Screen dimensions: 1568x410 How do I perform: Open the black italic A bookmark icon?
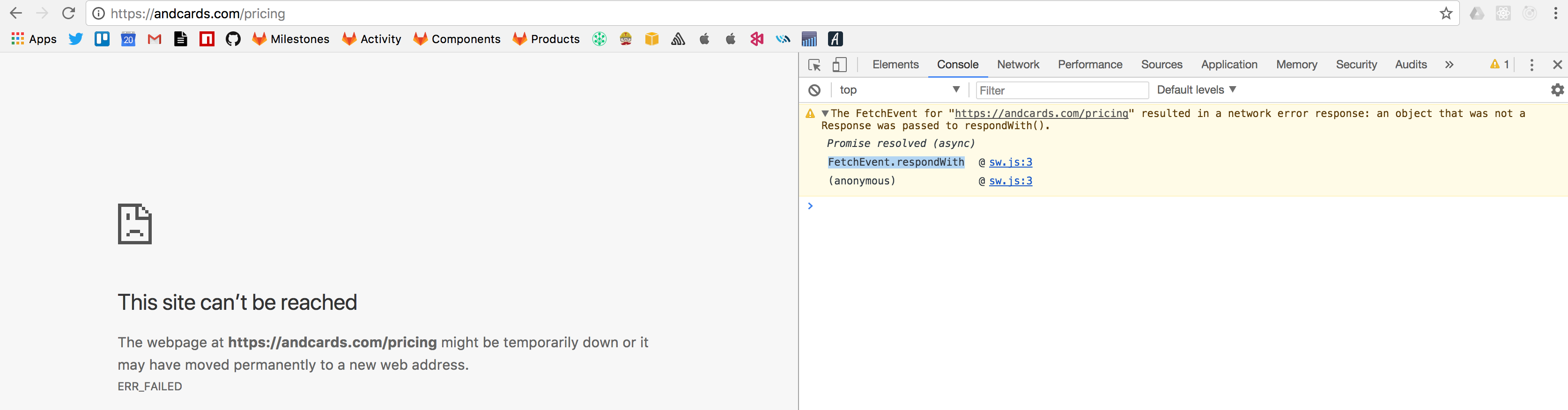(835, 39)
